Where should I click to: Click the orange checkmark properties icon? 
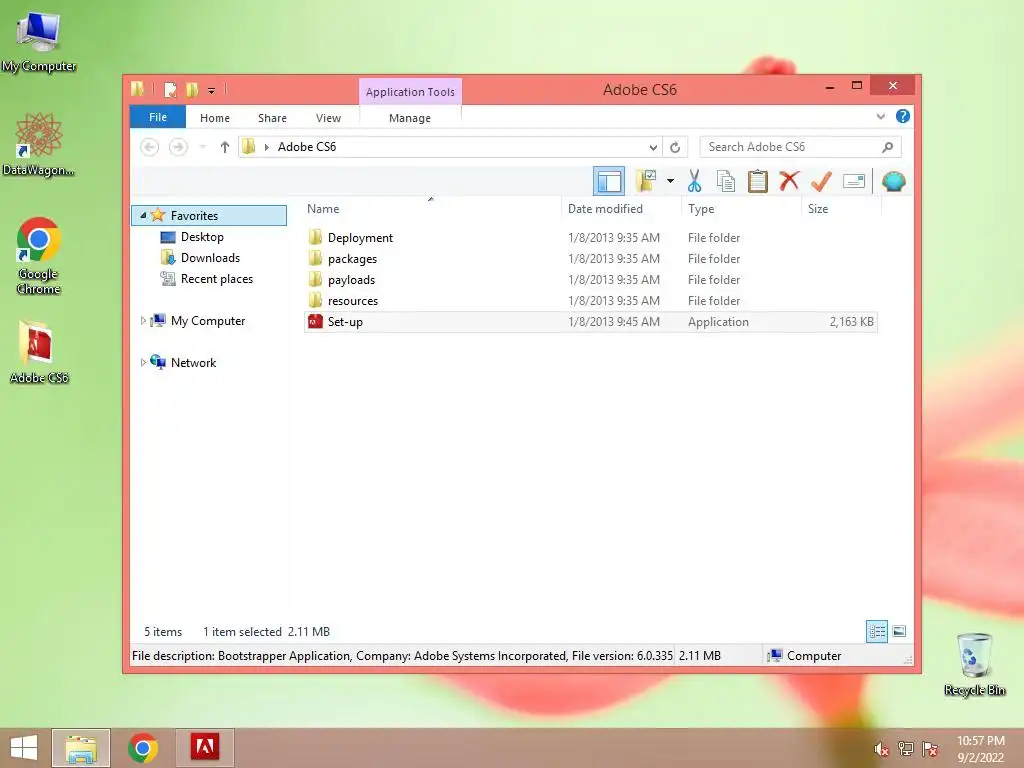[x=821, y=181]
